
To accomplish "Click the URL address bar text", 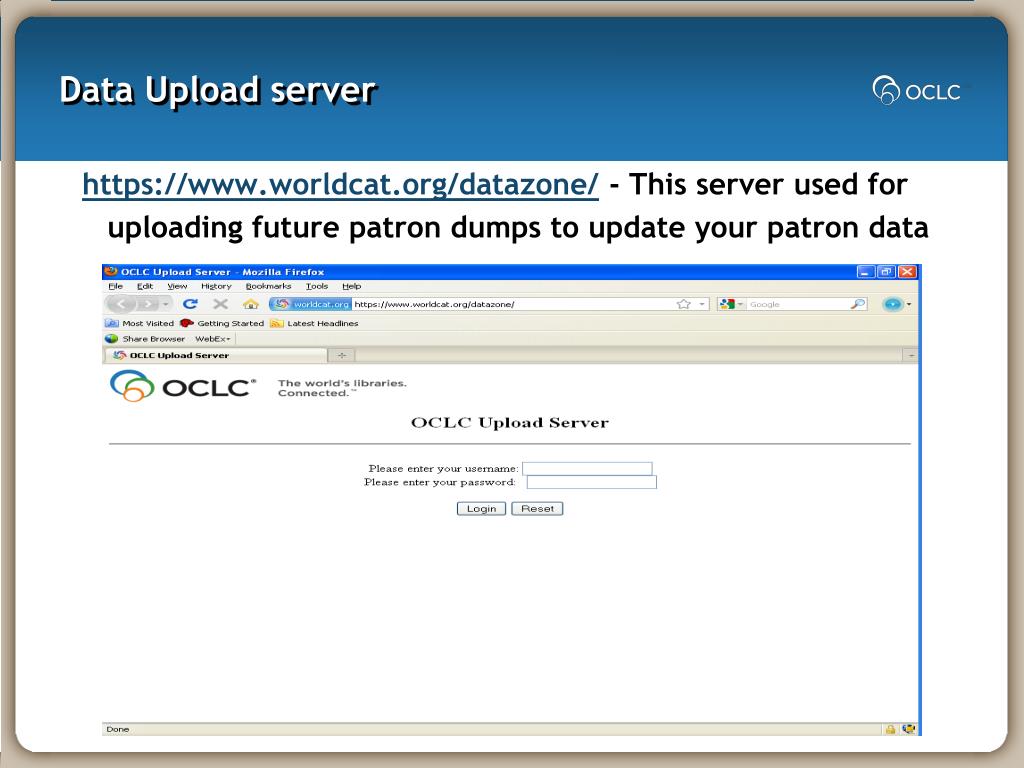I will (x=434, y=304).
